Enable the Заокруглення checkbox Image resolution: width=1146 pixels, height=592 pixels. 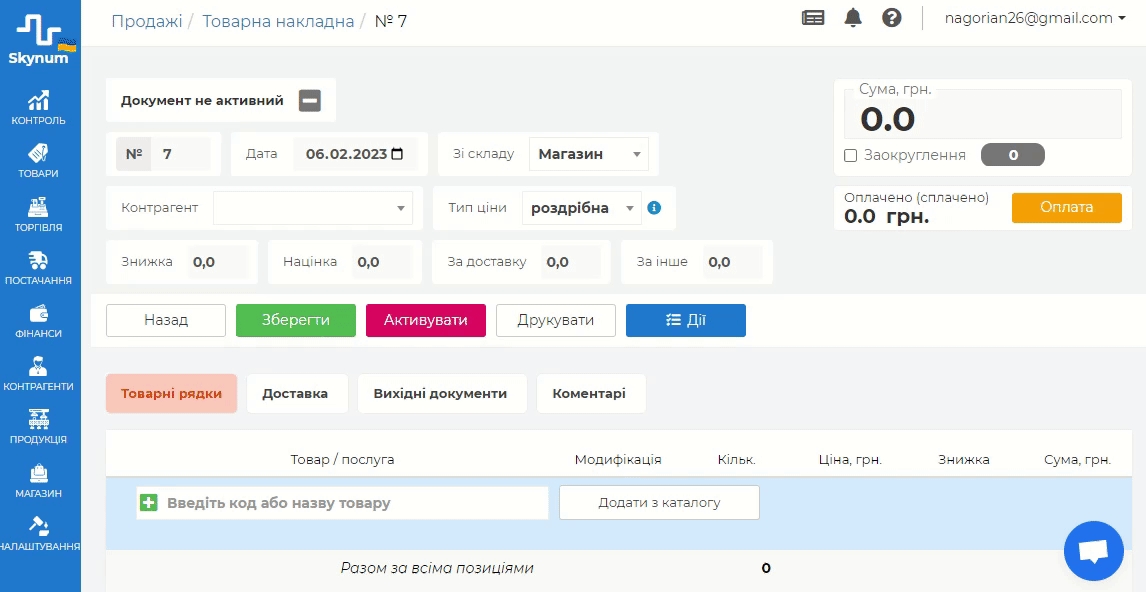(851, 155)
